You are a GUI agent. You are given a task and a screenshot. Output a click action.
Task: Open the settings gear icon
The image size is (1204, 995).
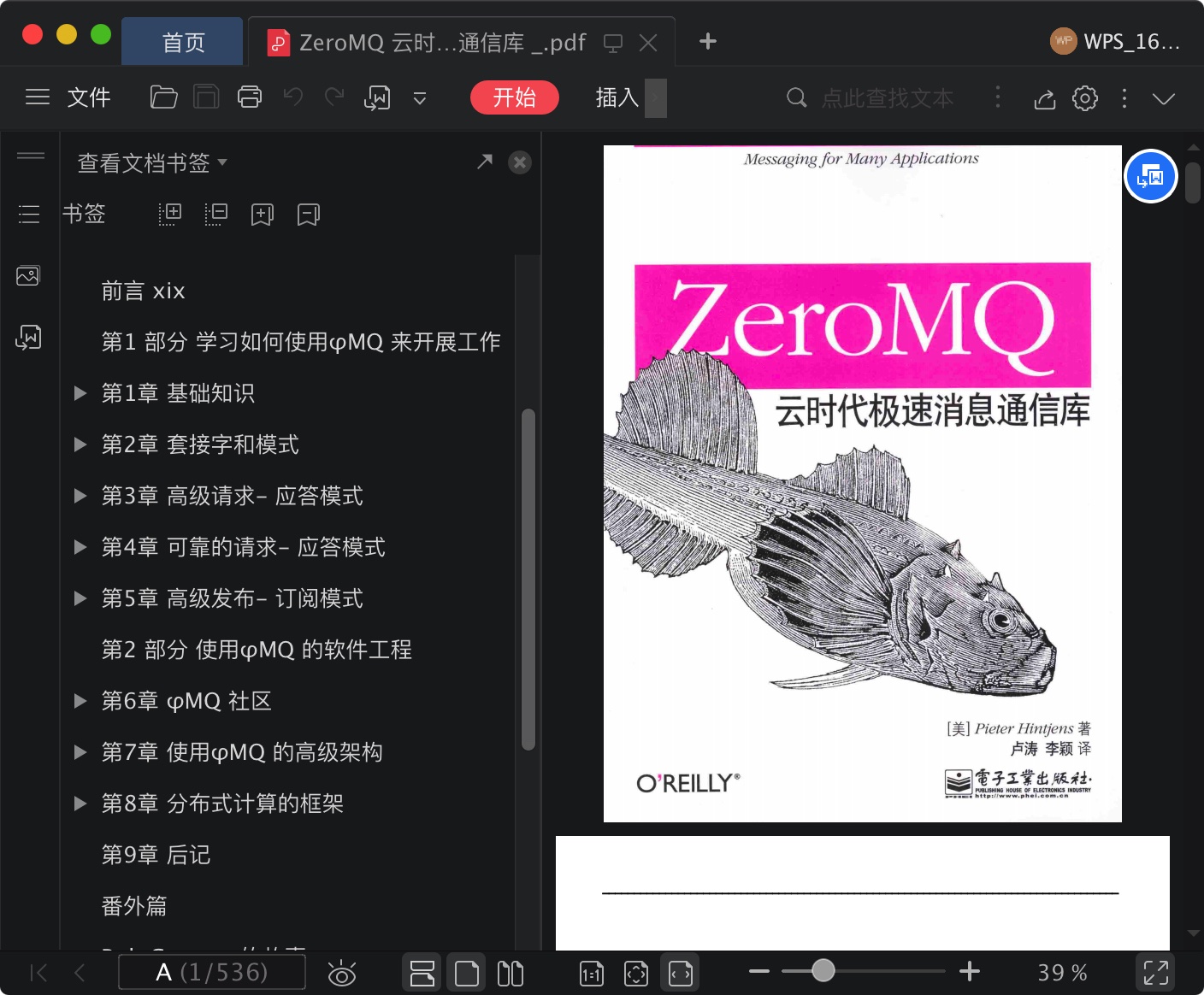pos(1085,98)
